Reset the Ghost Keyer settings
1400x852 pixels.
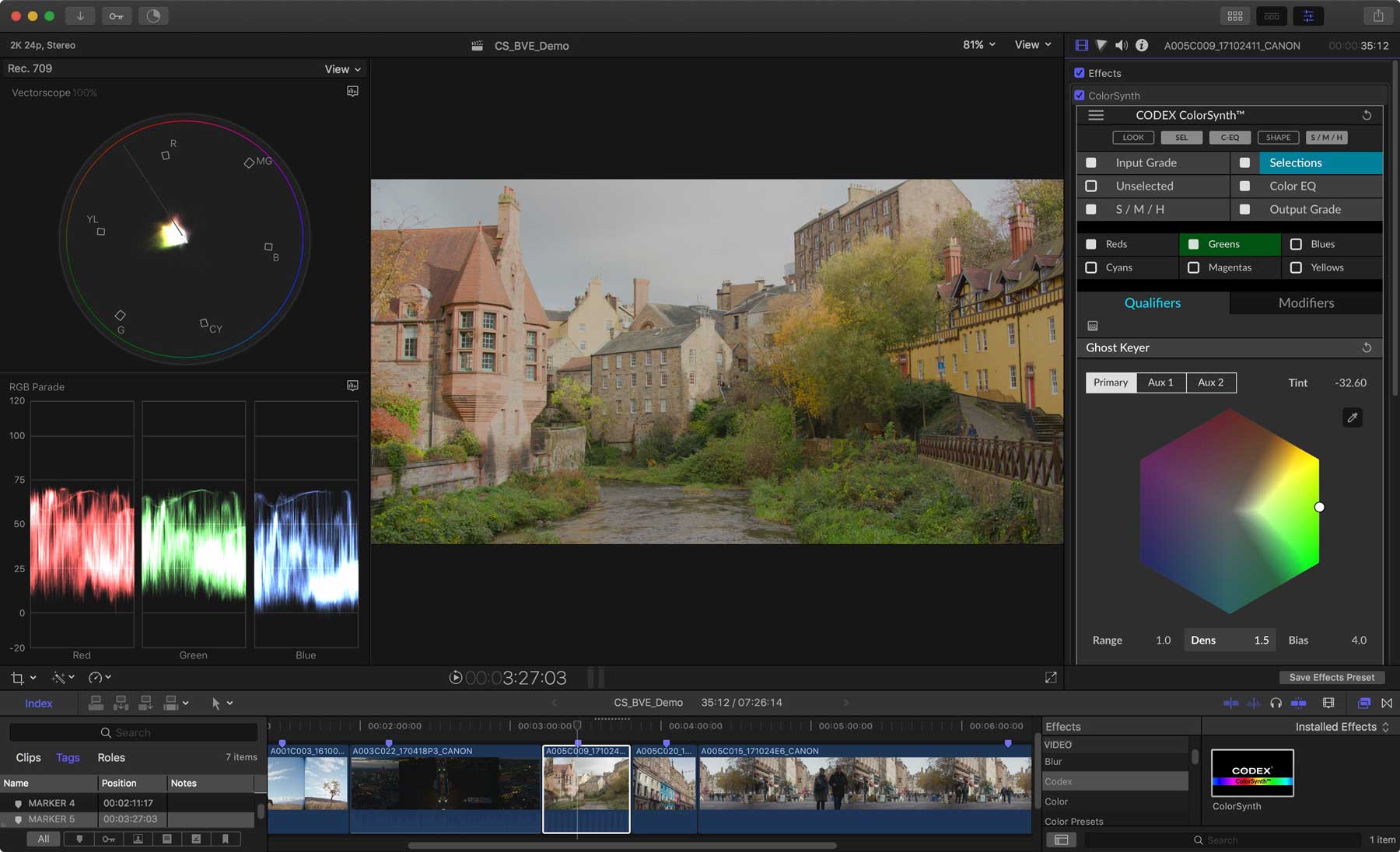pyautogui.click(x=1367, y=347)
